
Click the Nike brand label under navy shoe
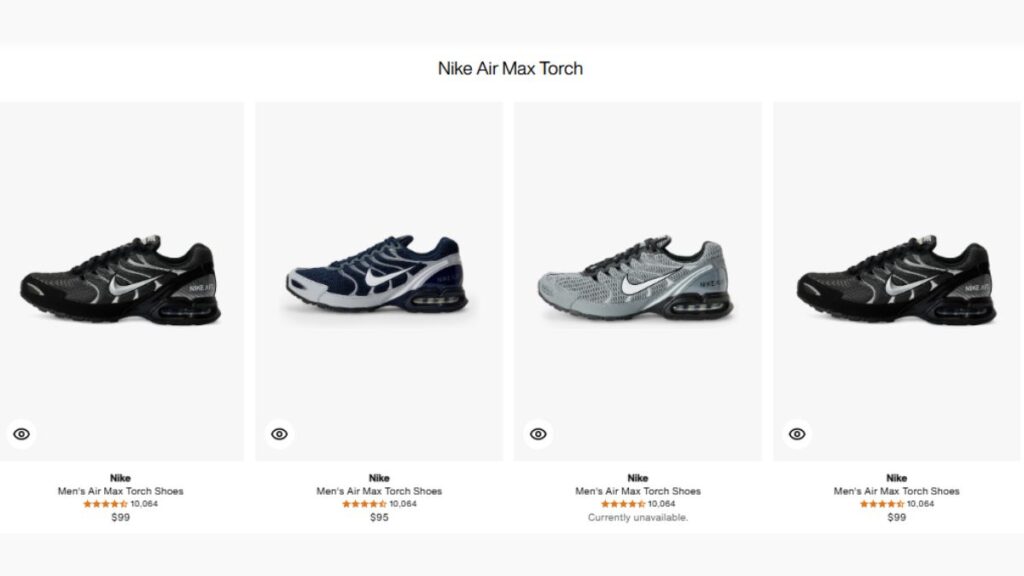[x=379, y=478]
